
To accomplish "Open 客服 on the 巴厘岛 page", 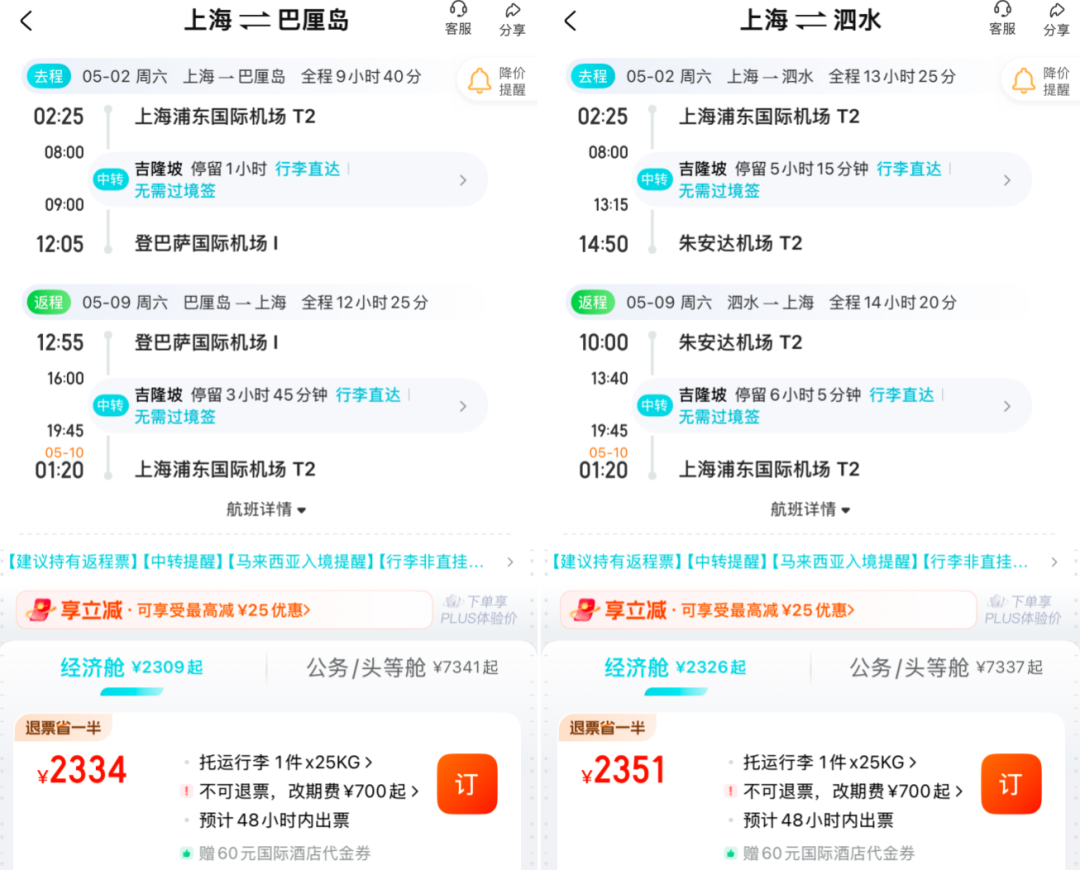I will click(458, 19).
